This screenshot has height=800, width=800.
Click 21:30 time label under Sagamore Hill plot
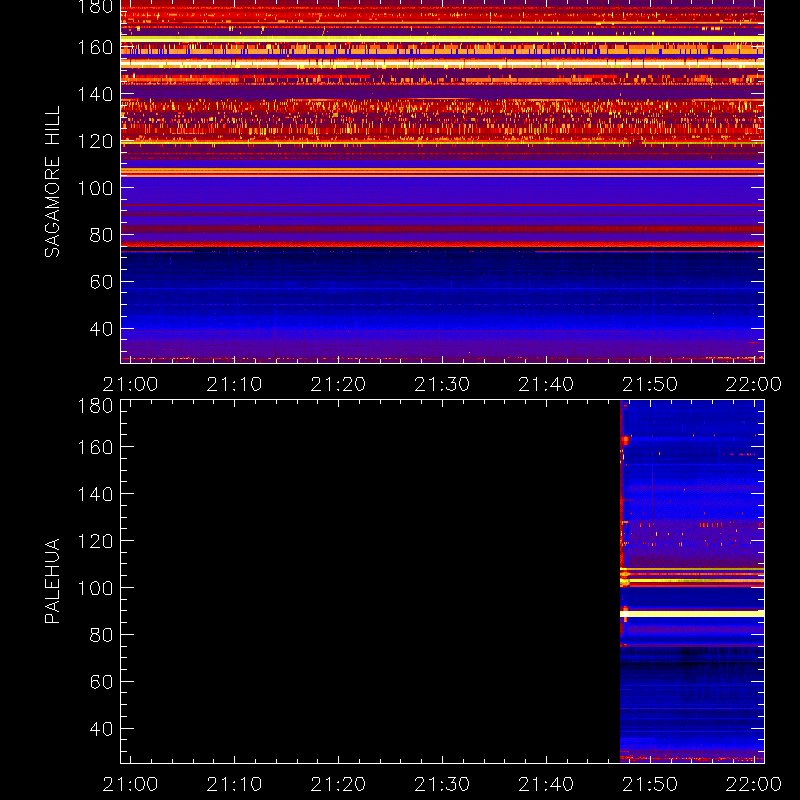point(442,384)
